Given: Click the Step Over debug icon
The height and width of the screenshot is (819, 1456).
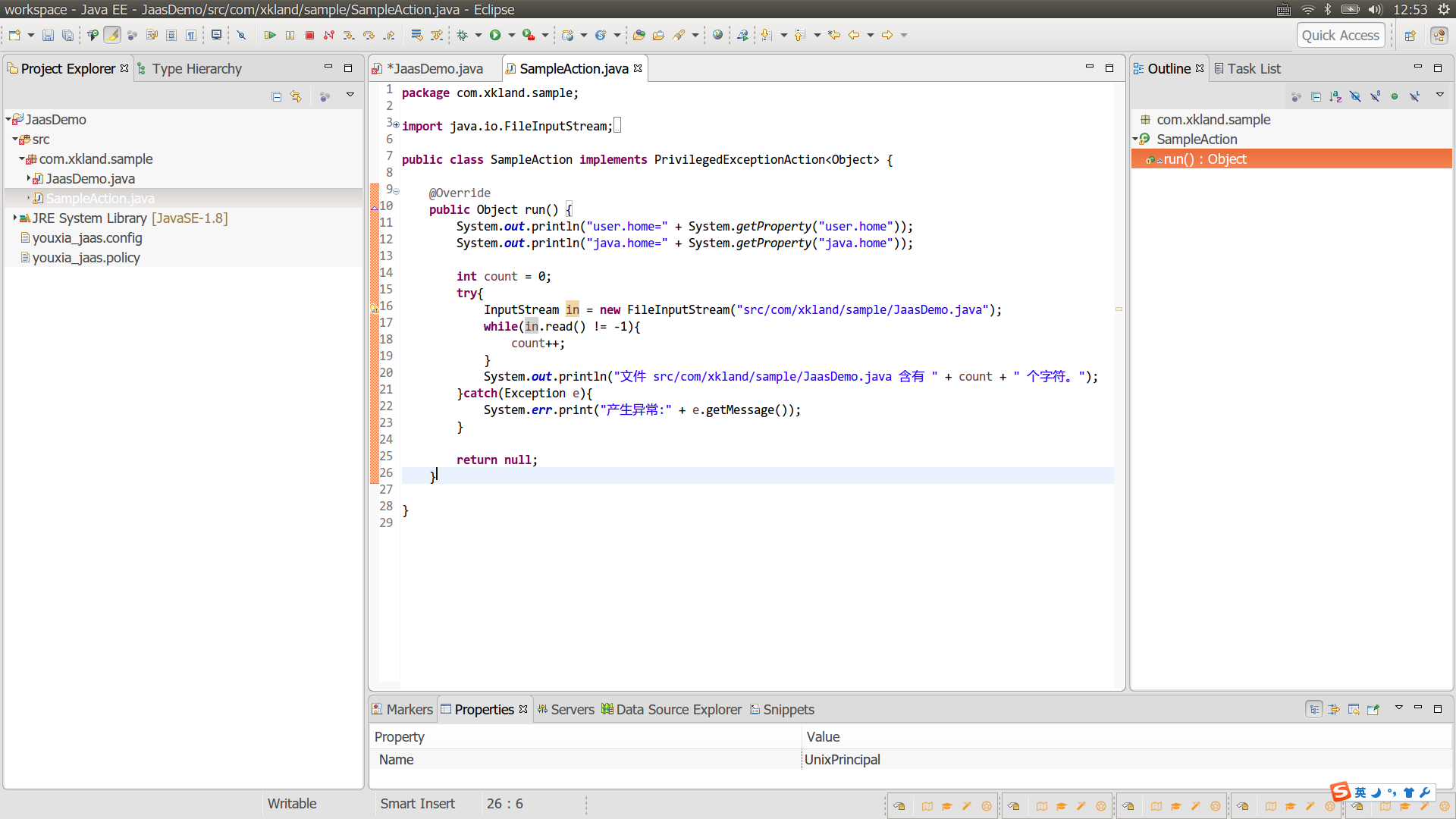Looking at the screenshot, I should pyautogui.click(x=369, y=35).
